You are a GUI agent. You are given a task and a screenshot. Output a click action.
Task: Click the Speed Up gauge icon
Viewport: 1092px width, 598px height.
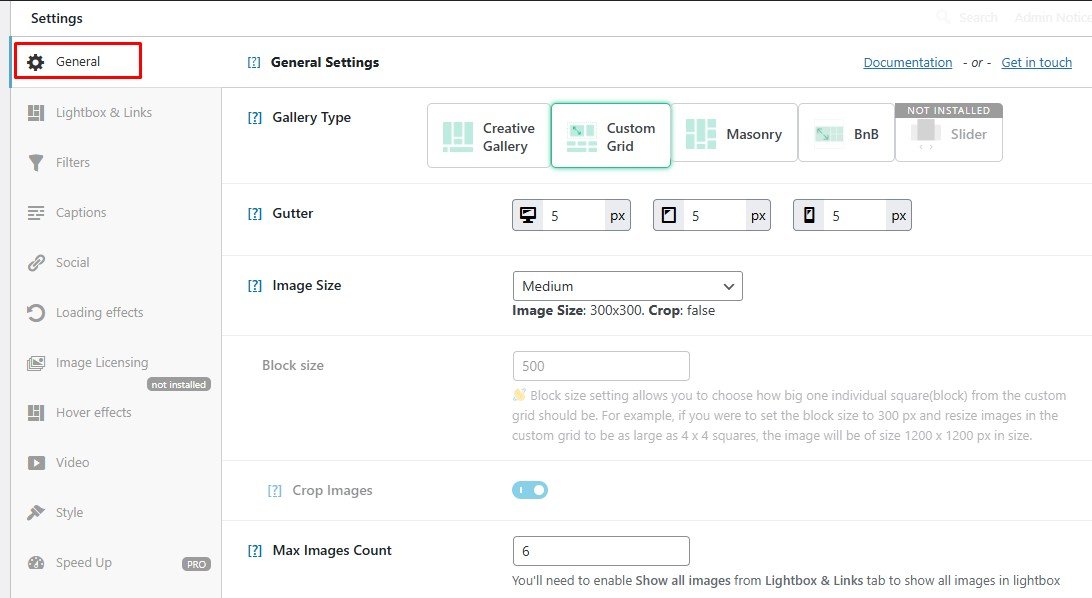click(x=36, y=563)
